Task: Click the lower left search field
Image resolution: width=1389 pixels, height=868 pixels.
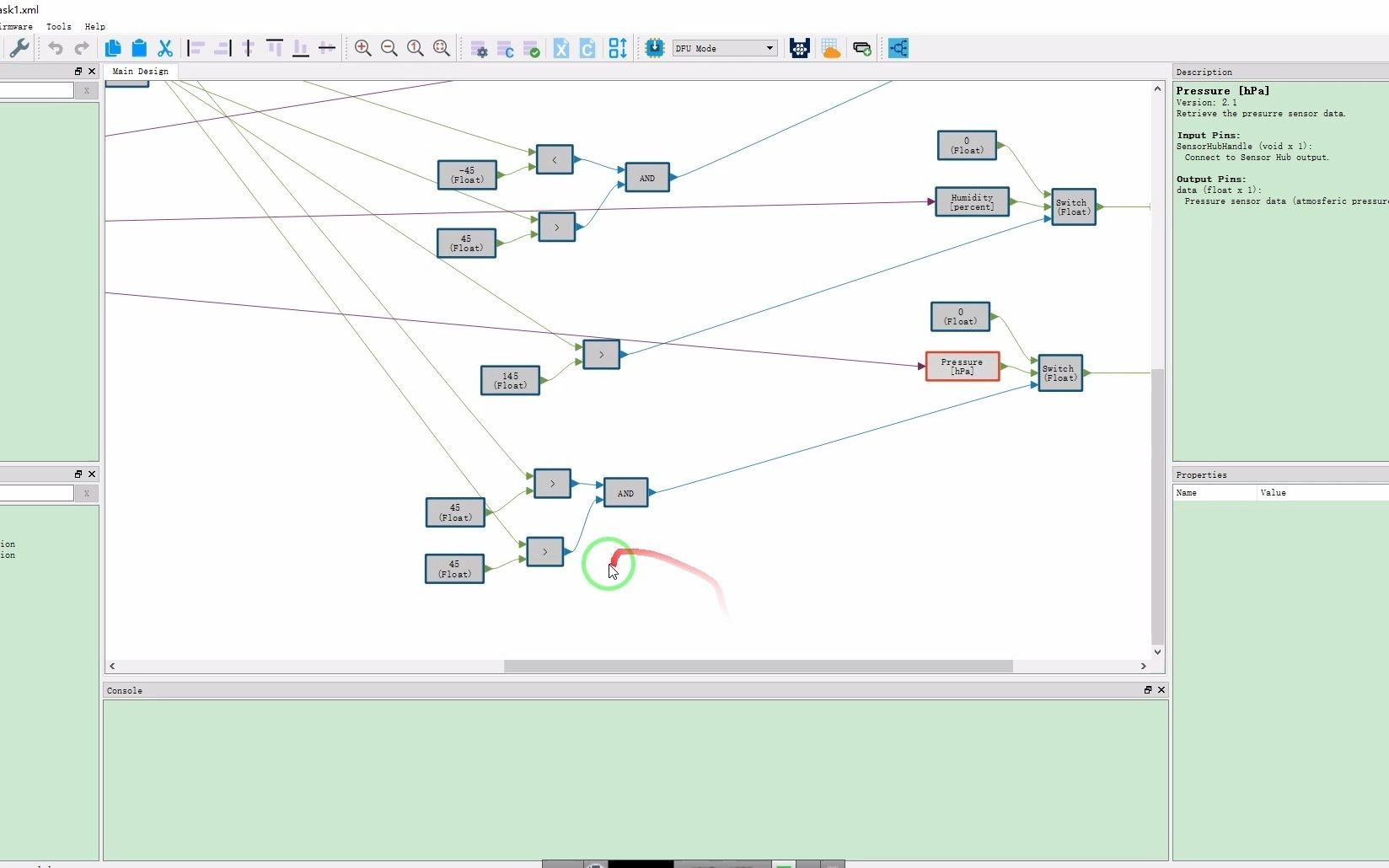Action: point(36,493)
